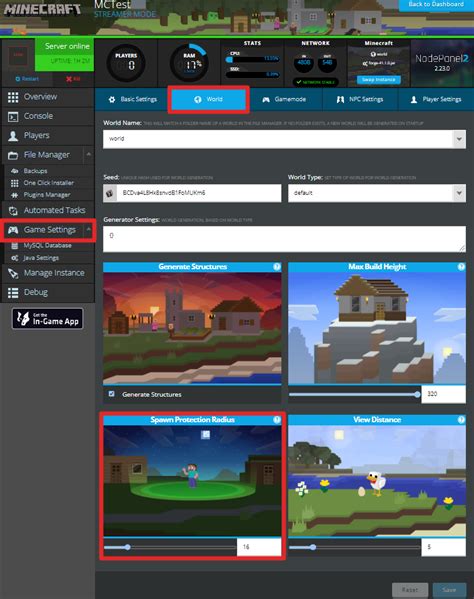
Task: Open the World Type dropdown arrow
Action: (x=459, y=193)
